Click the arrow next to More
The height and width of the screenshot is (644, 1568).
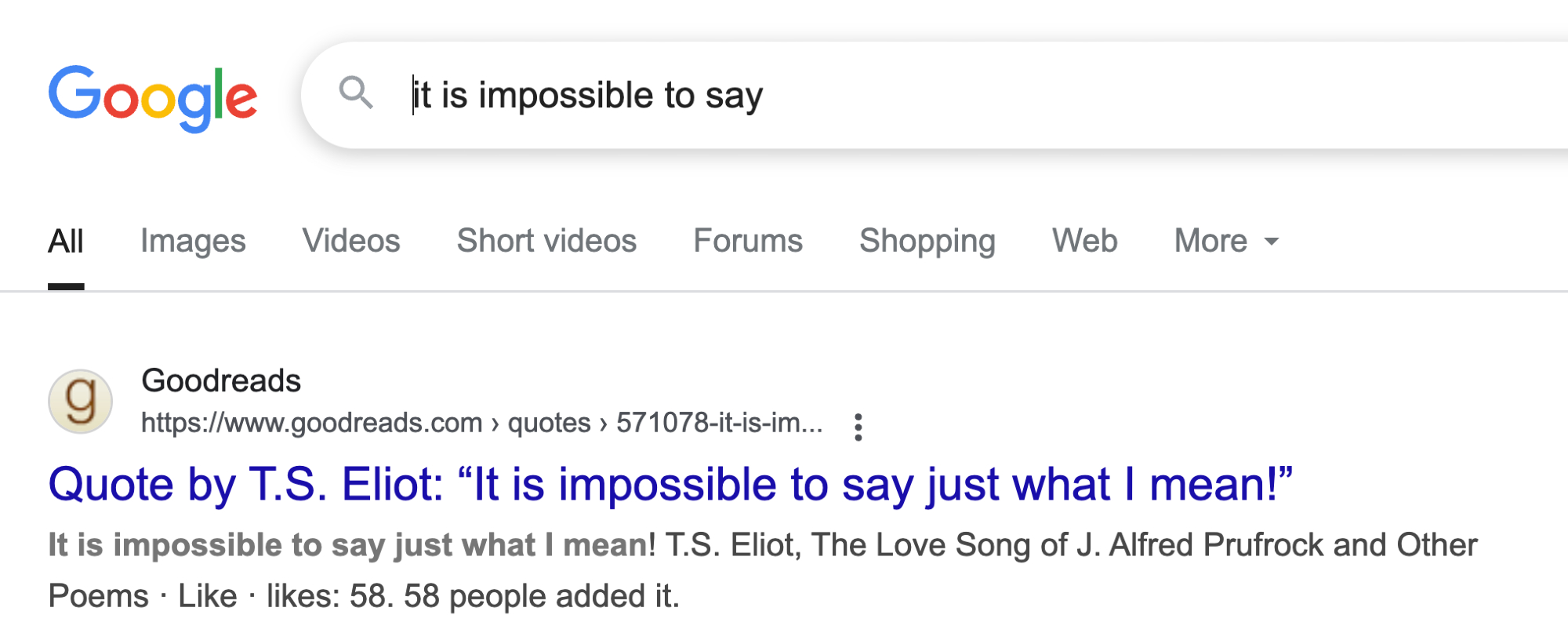1272,242
